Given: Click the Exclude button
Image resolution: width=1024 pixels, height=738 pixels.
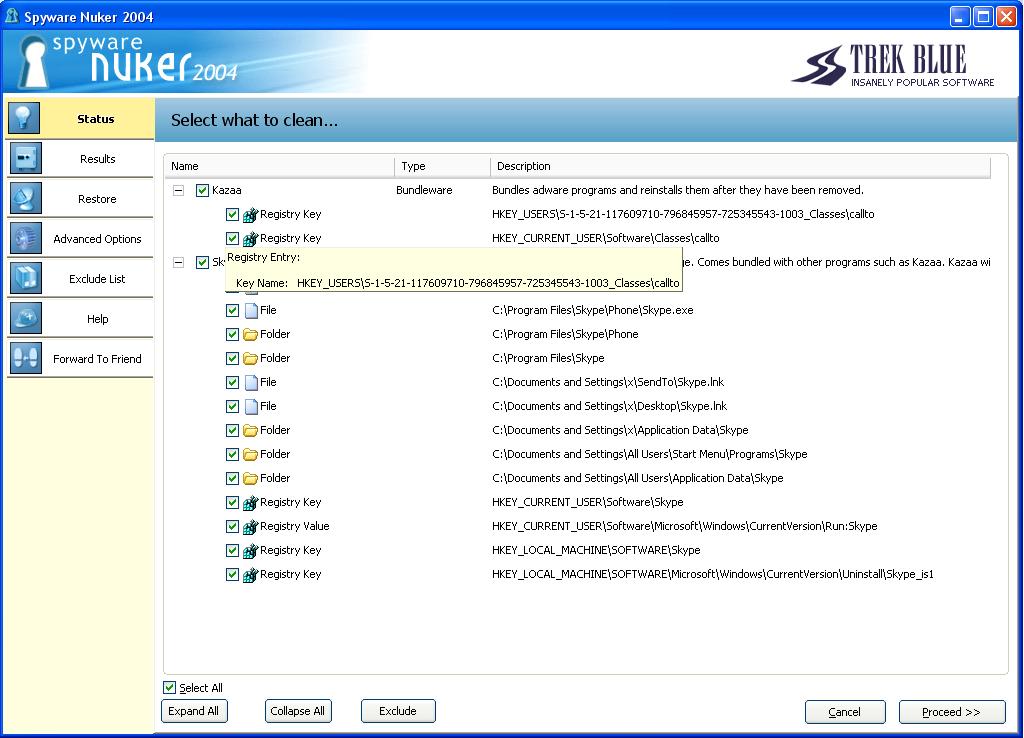Looking at the screenshot, I should (398, 711).
